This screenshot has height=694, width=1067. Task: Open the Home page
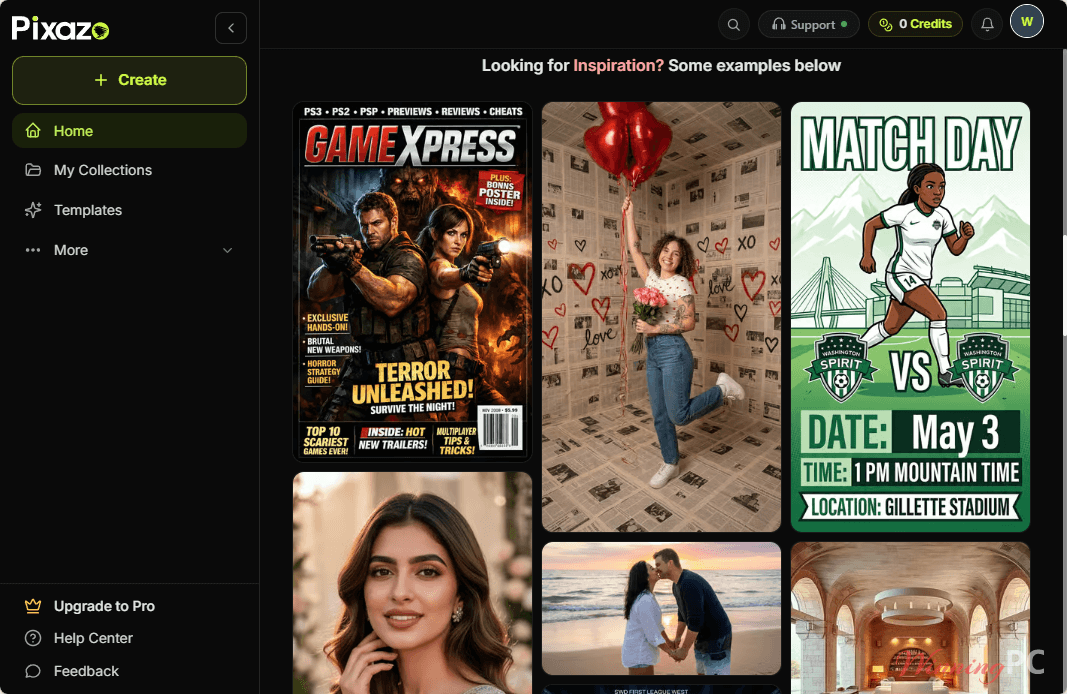(x=129, y=131)
